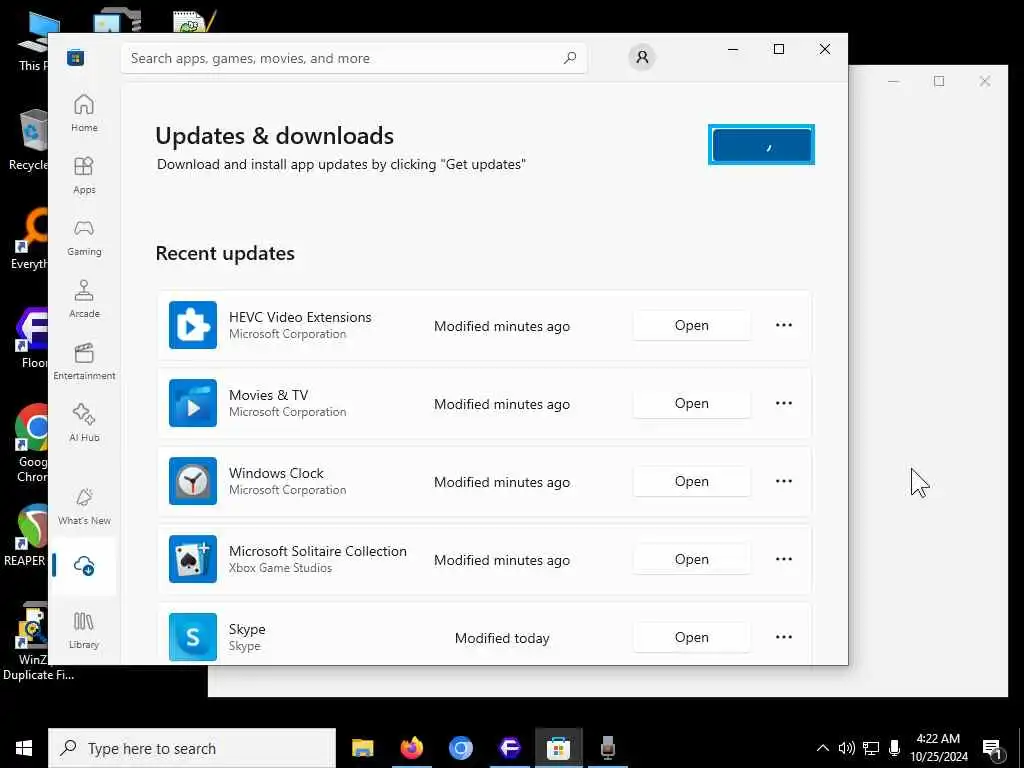
Task: Open the Apps section in sidebar
Action: point(84,175)
